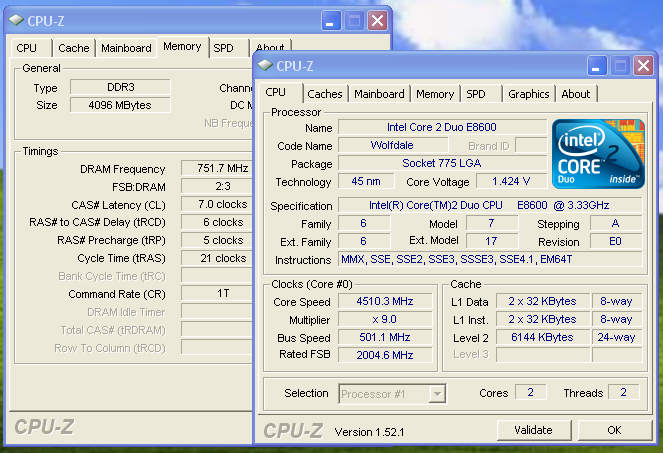Click back CPU-Z window title icon
Image resolution: width=663 pixels, height=453 pixels.
[16, 19]
